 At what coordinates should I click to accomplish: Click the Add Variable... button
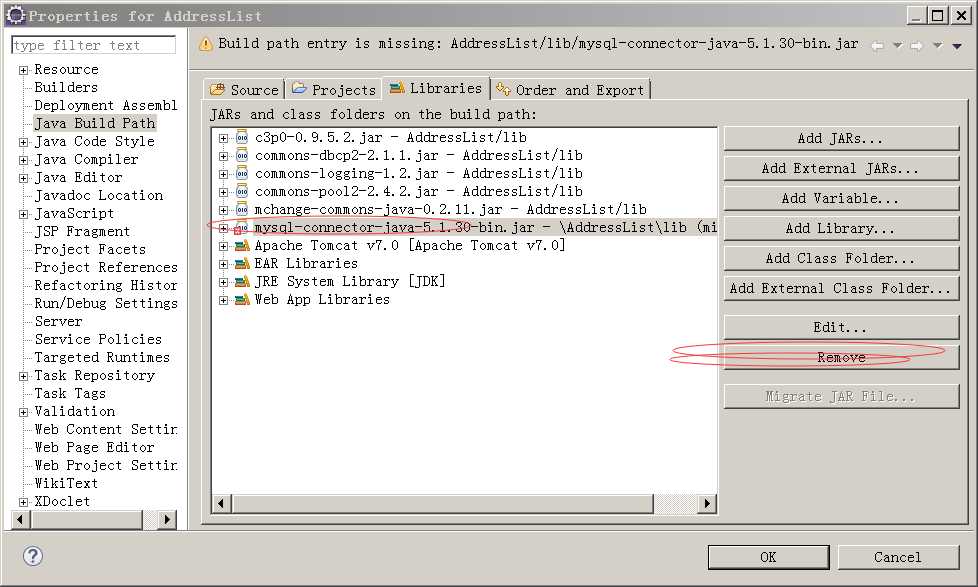[841, 198]
